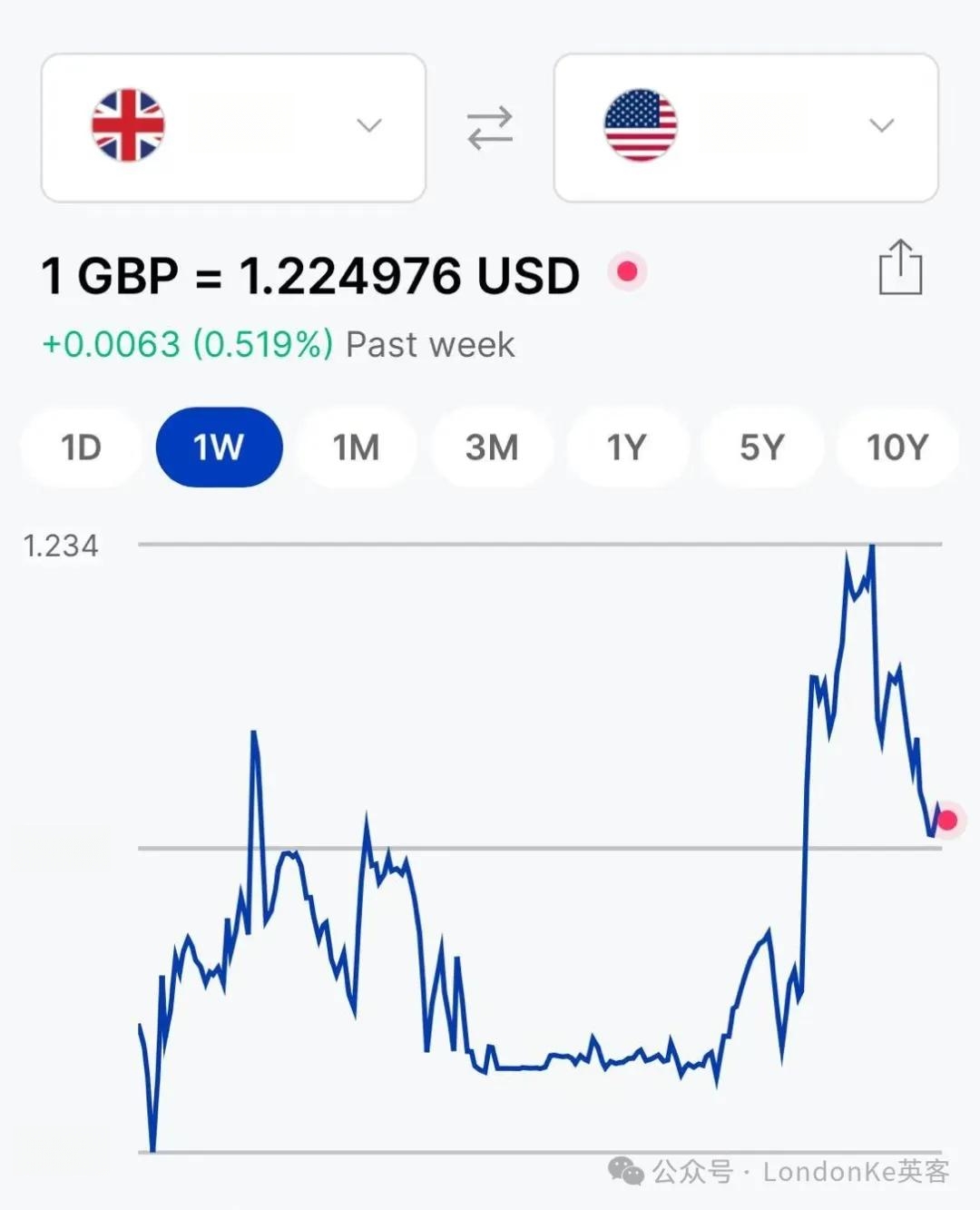
Task: Tap the UK flag icon
Action: (x=128, y=125)
